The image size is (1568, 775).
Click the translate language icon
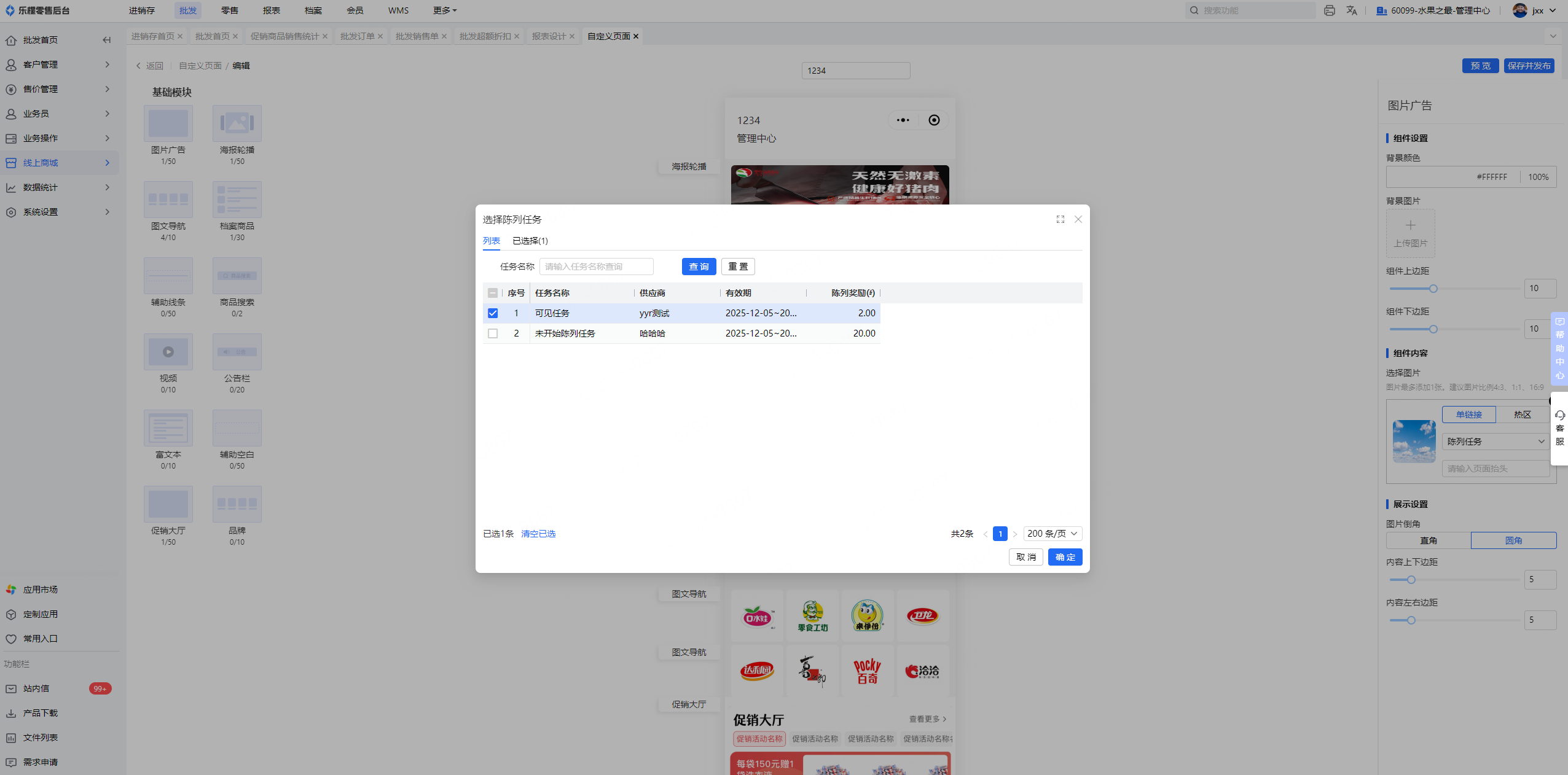(1352, 10)
